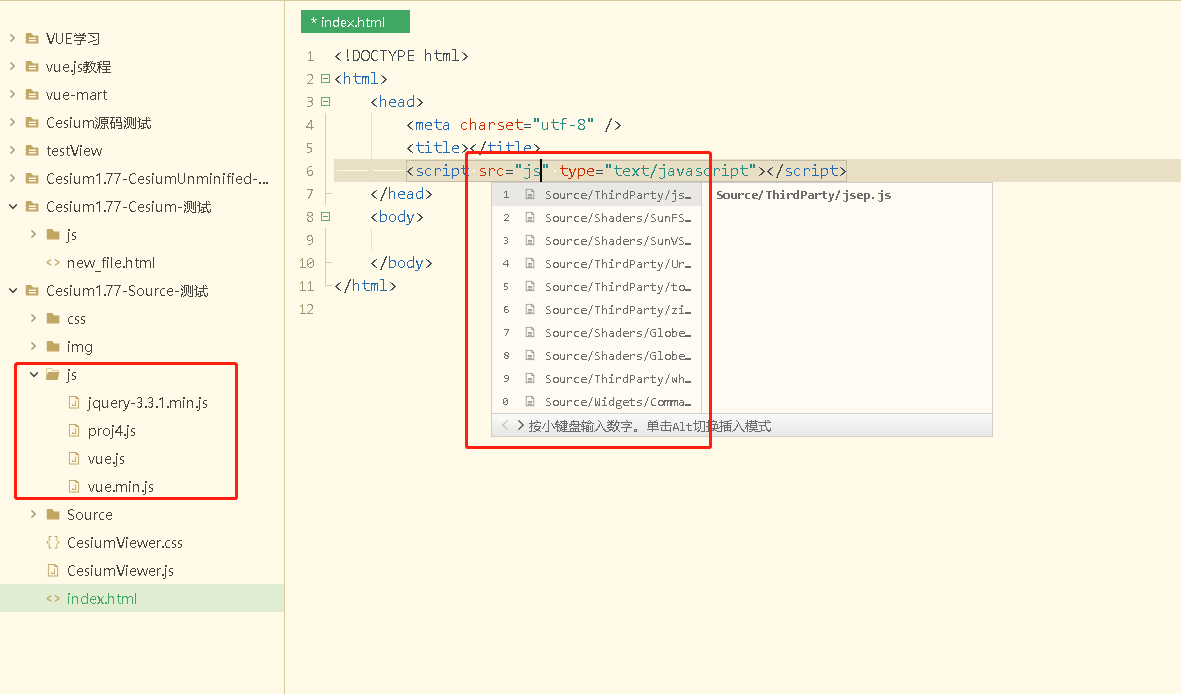Click the type="text/javascript" attribute text

(658, 171)
